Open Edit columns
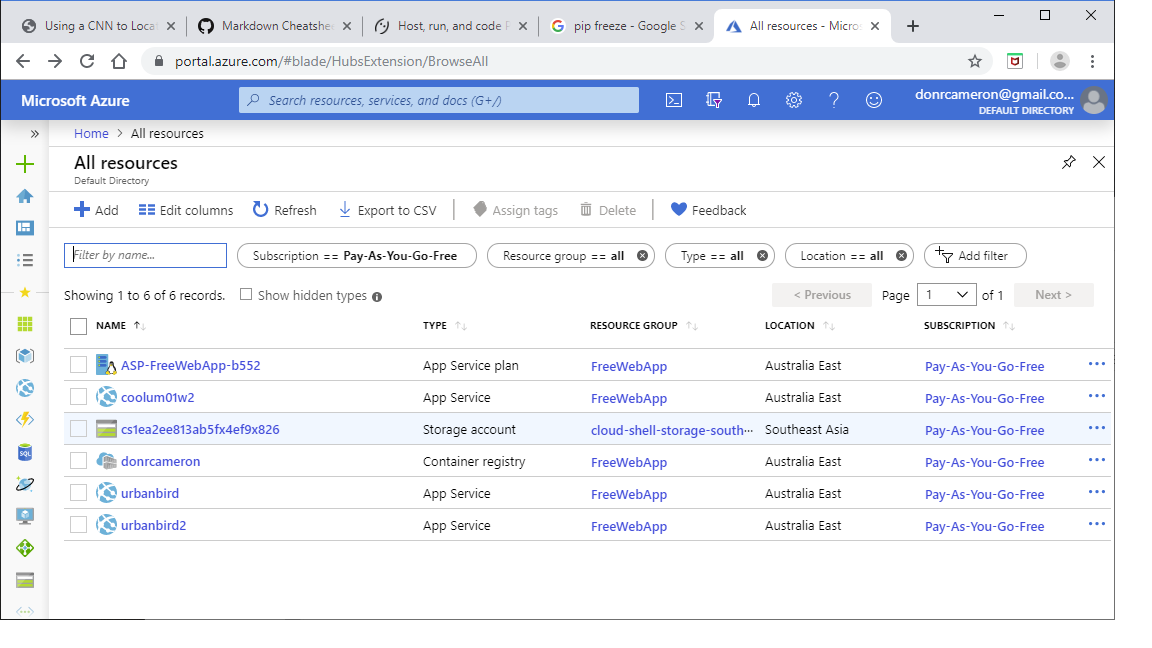Screen dimensions: 1152x648 coord(186,210)
